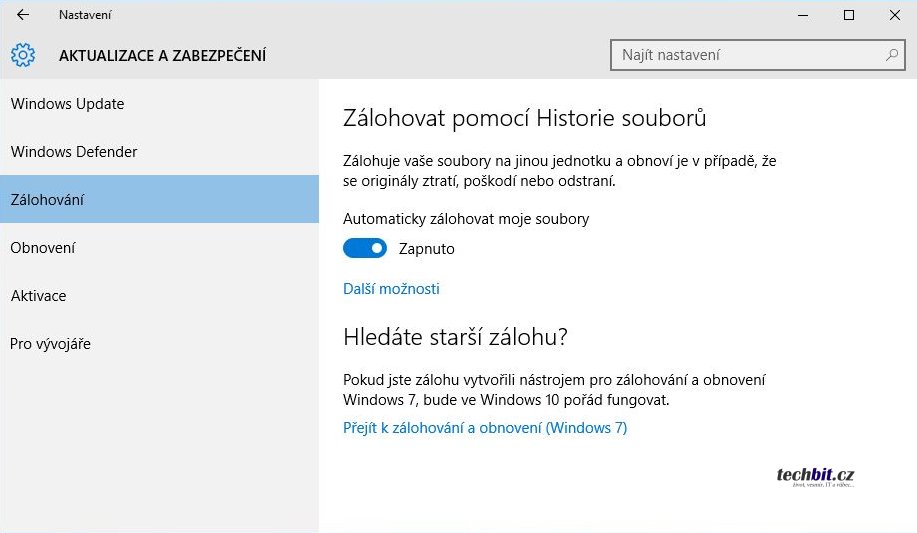The image size is (917, 533).
Task: Close the Nastavení window
Action: 894,15
